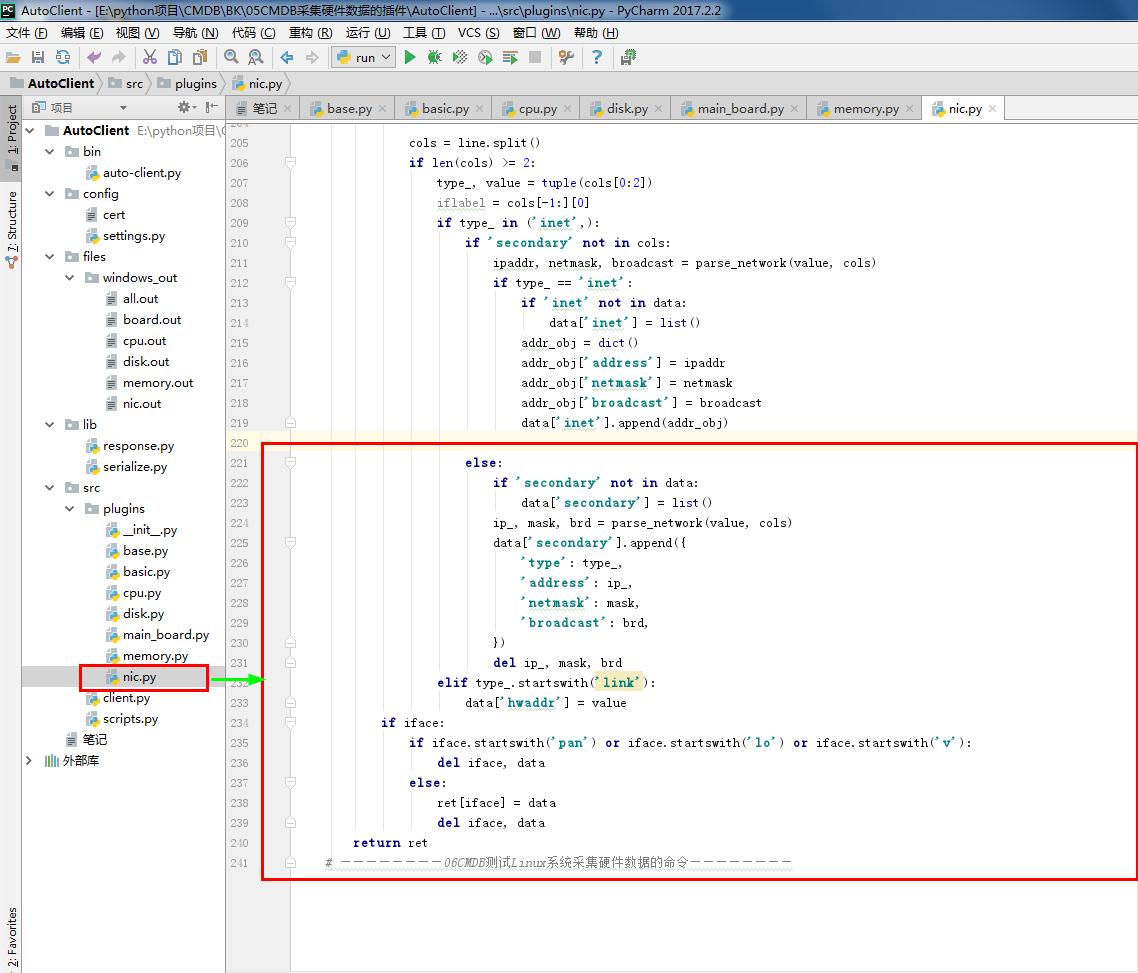
Task: Click the Profile run icon
Action: (x=485, y=57)
